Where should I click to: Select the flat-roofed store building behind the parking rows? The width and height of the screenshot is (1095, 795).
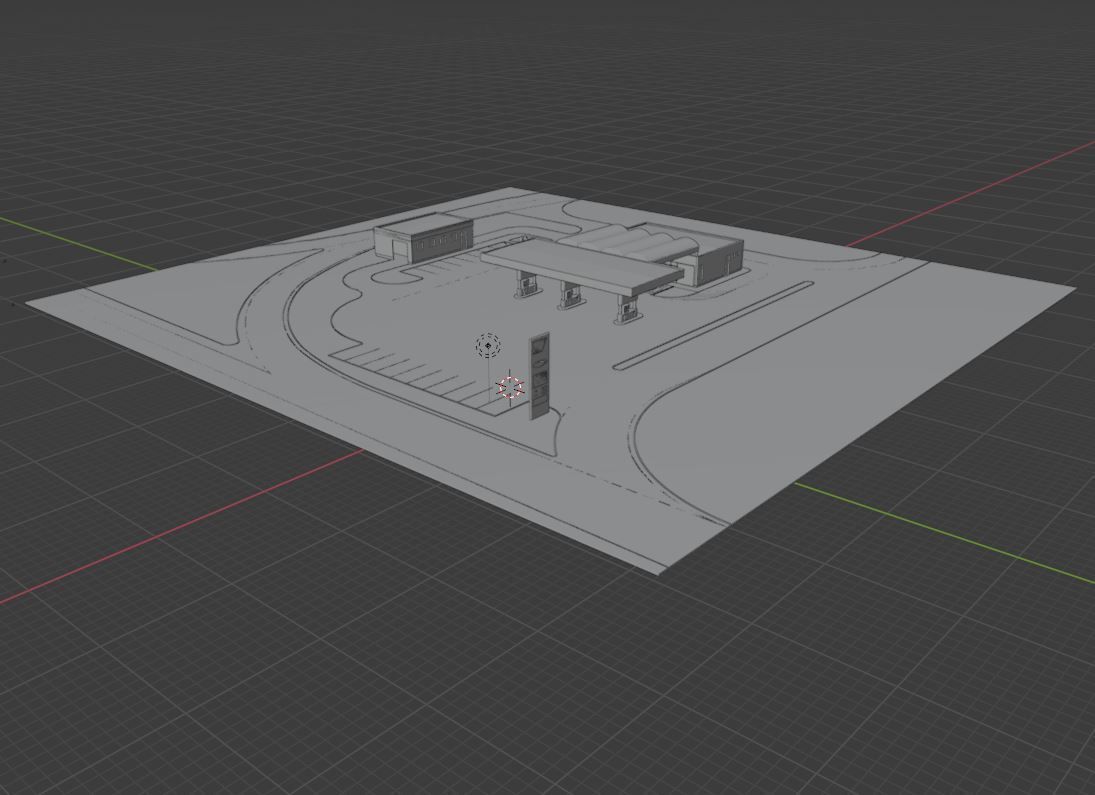coord(423,238)
